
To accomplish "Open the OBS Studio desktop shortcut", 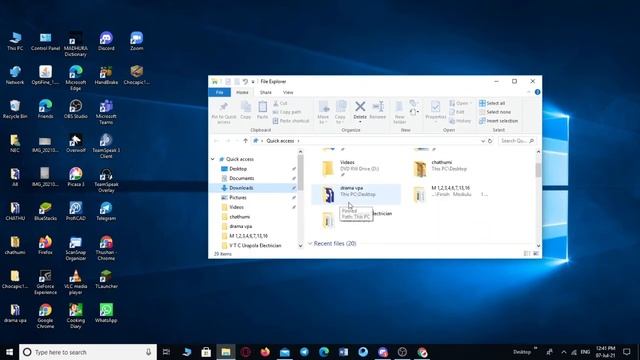I will (76, 109).
